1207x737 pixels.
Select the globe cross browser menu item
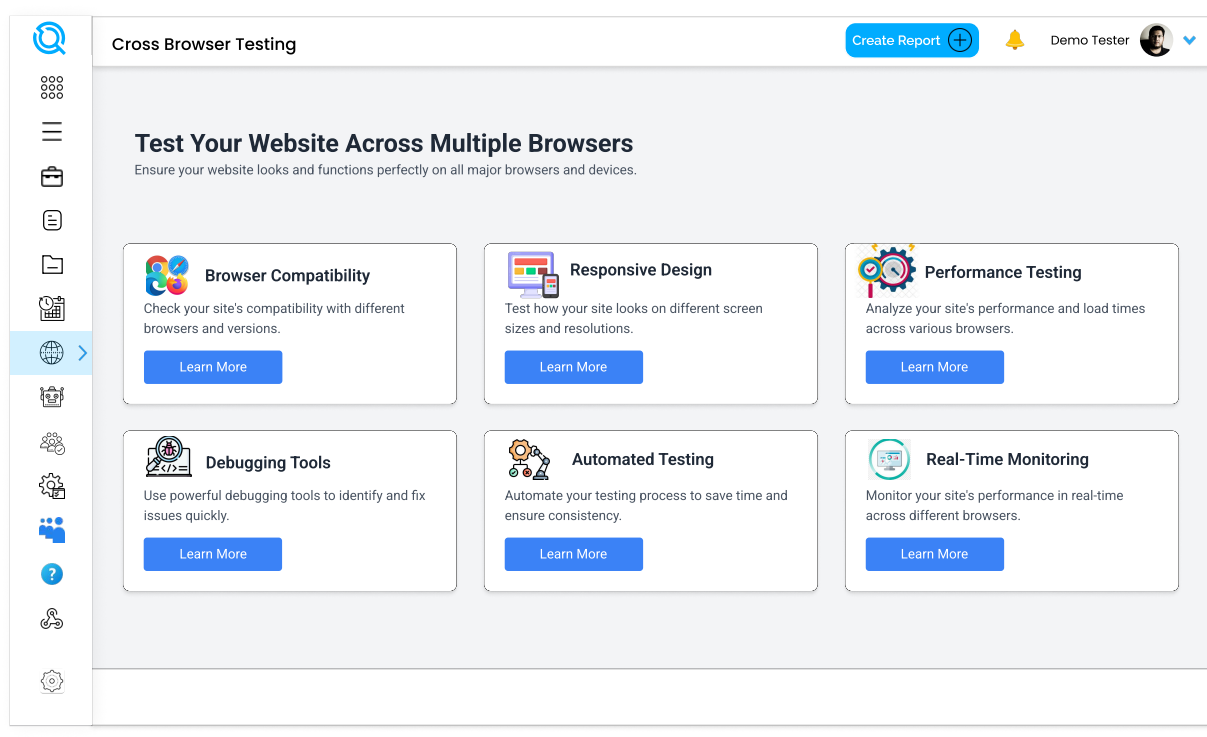click(51, 353)
